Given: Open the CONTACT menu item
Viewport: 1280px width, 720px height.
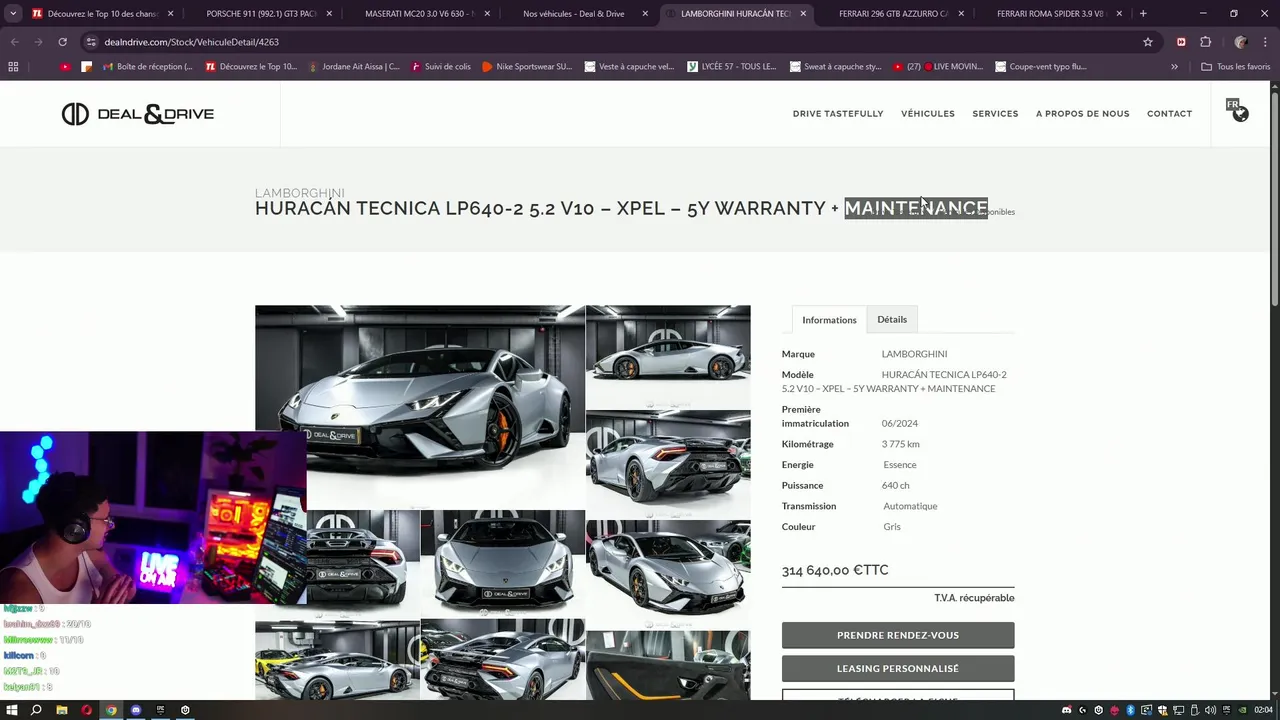Looking at the screenshot, I should pyautogui.click(x=1169, y=114).
